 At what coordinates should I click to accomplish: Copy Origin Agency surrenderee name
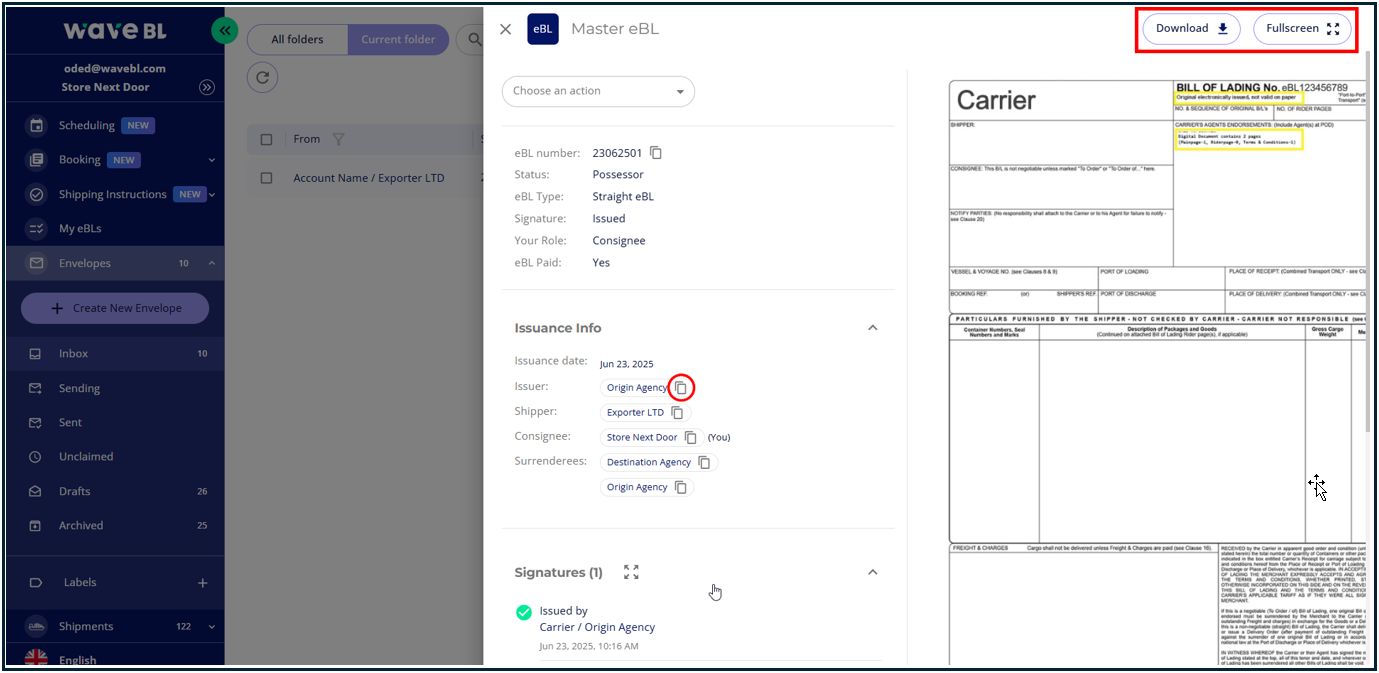coord(681,487)
